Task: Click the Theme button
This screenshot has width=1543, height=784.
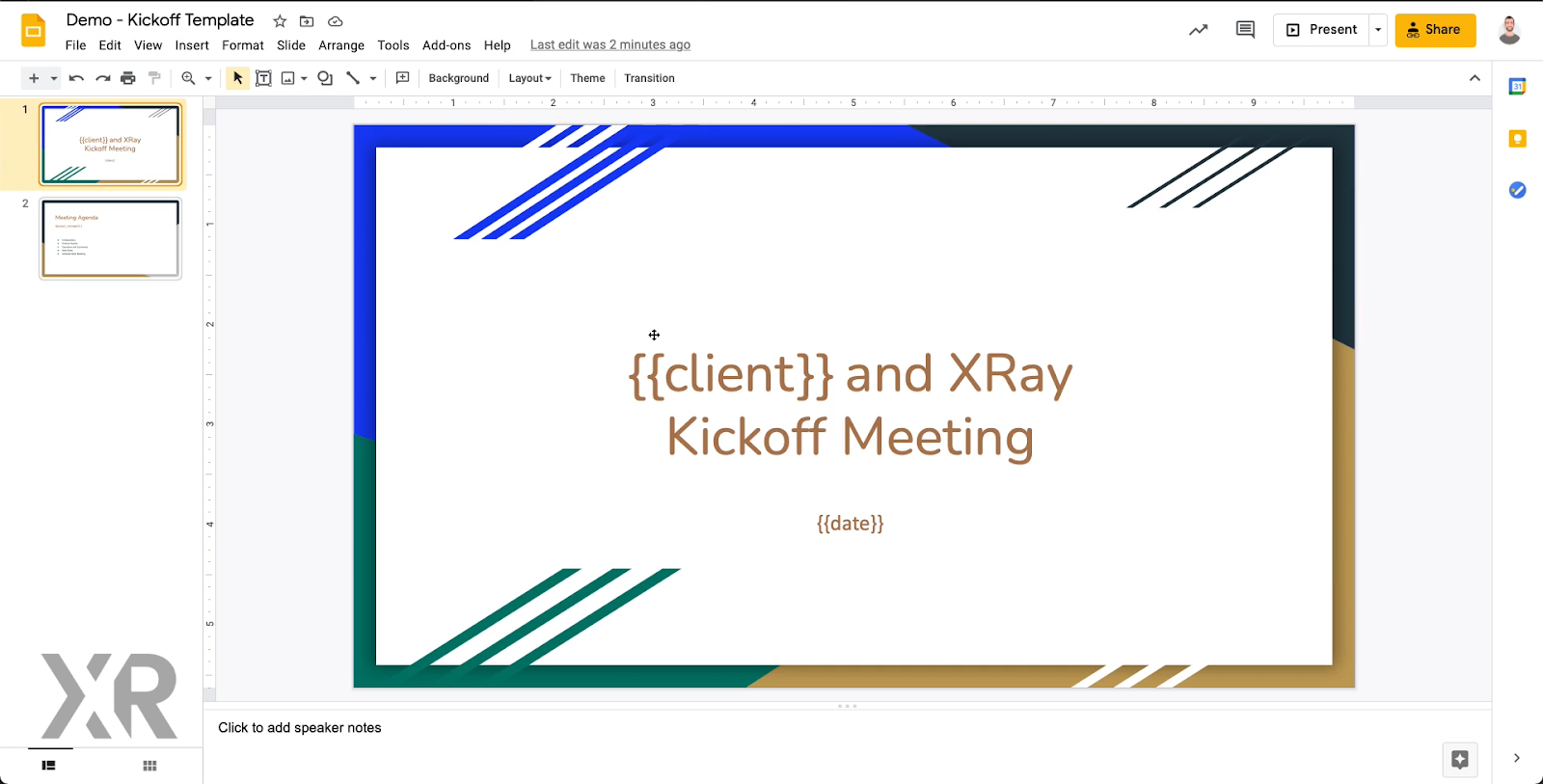Action: 587,78
